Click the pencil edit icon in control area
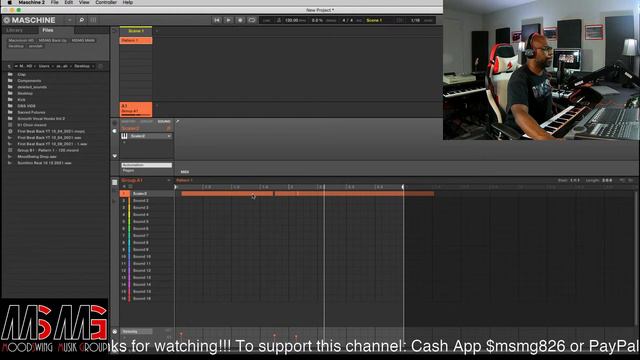Screen dimensions: 640x360 (178, 121)
